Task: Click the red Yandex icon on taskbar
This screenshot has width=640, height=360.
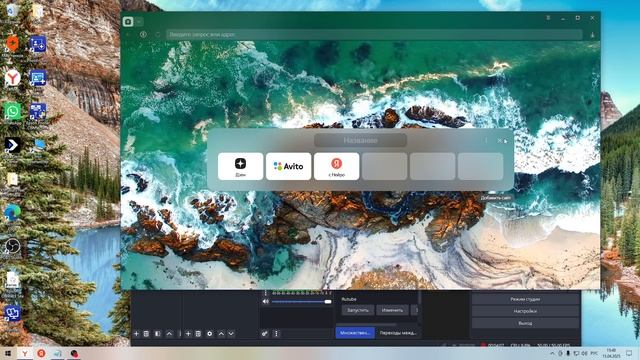Action: (41, 353)
